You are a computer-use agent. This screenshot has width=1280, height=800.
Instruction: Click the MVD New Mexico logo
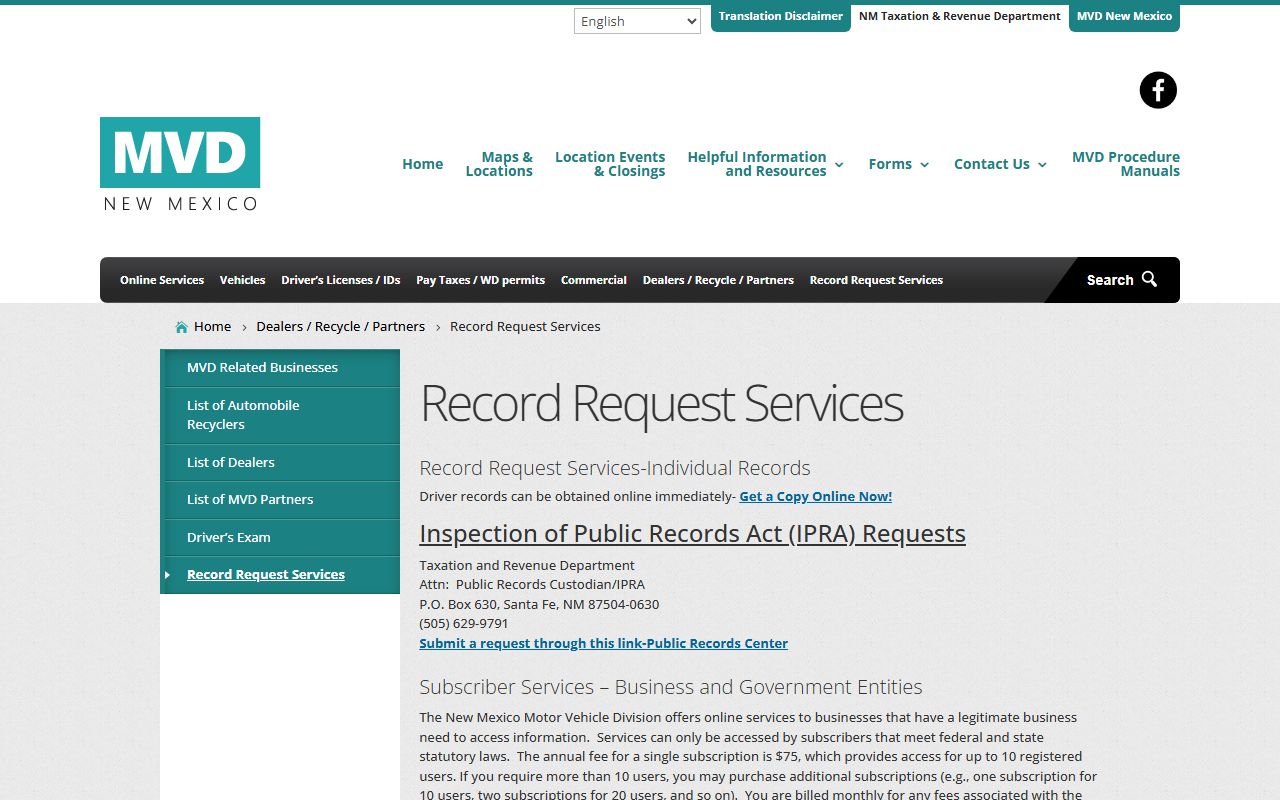coord(180,164)
